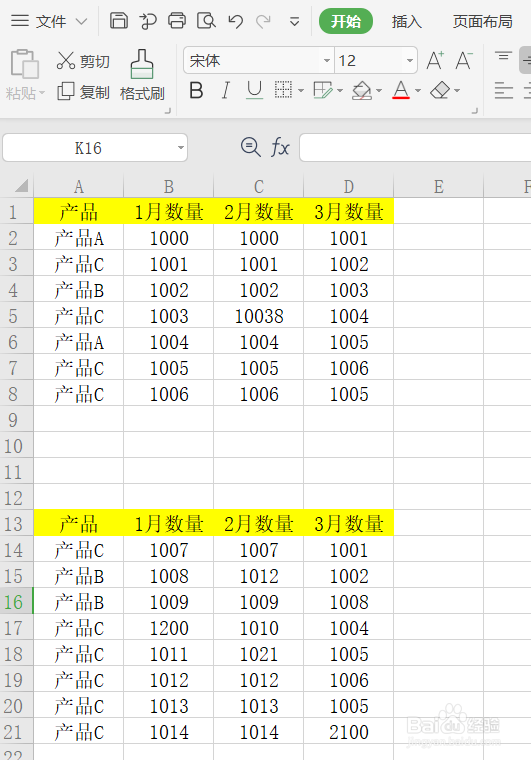Toggle bold formatting
This screenshot has width=531, height=760.
coord(196,90)
